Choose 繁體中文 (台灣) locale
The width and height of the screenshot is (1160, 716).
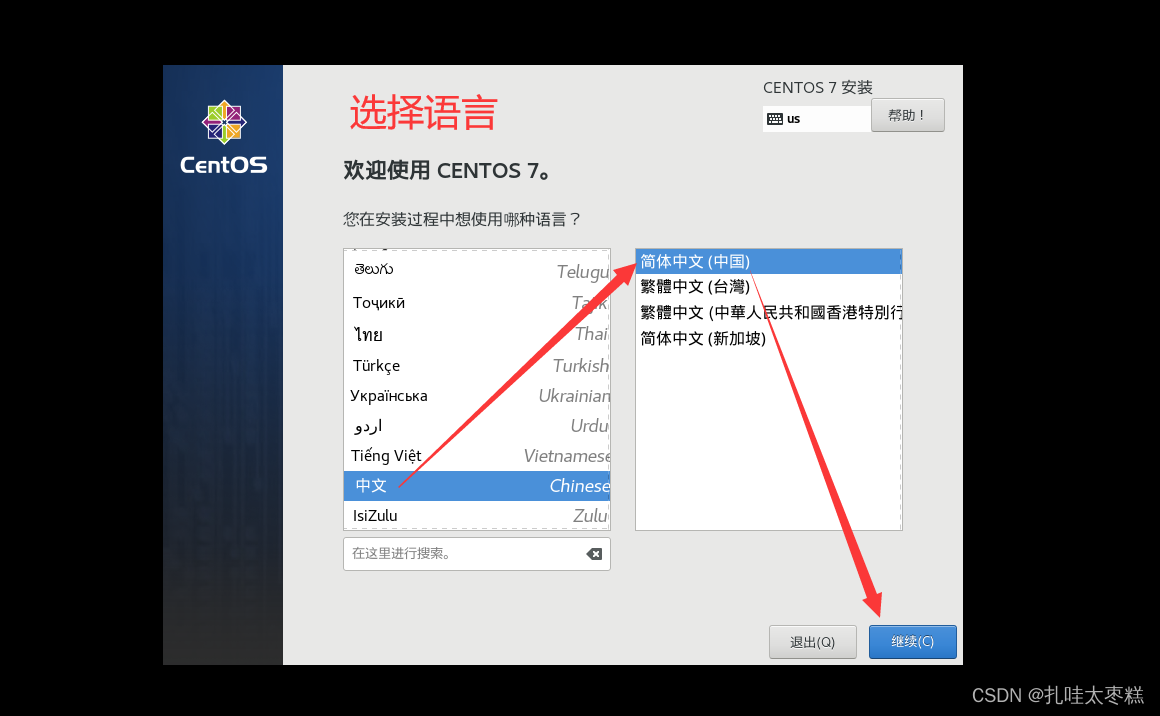coord(769,287)
